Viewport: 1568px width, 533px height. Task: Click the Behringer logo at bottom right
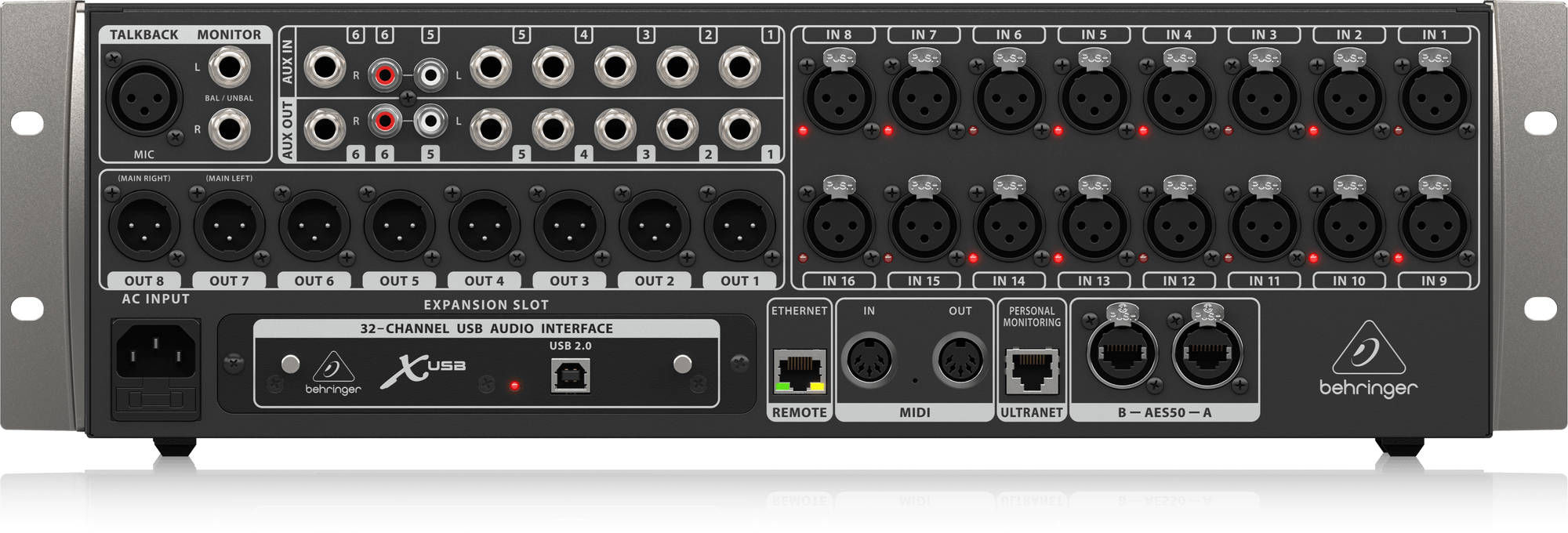[x=1368, y=362]
